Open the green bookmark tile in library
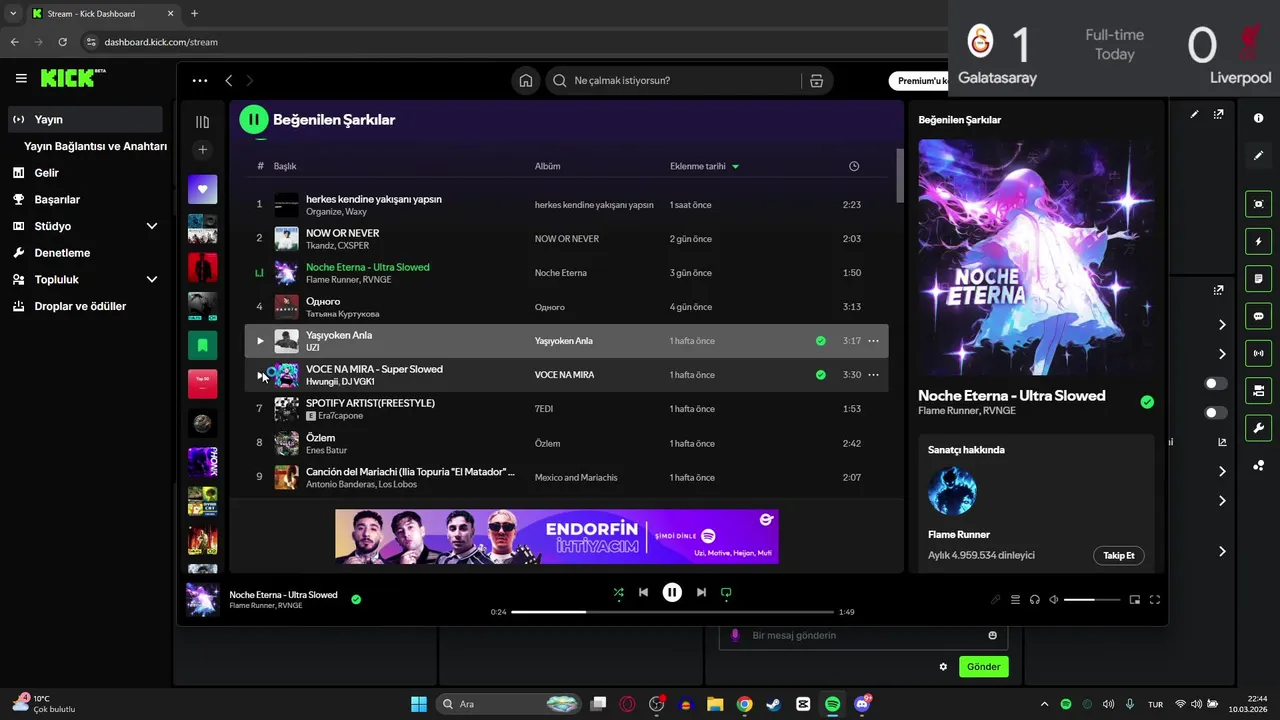This screenshot has width=1280, height=720. [x=202, y=345]
